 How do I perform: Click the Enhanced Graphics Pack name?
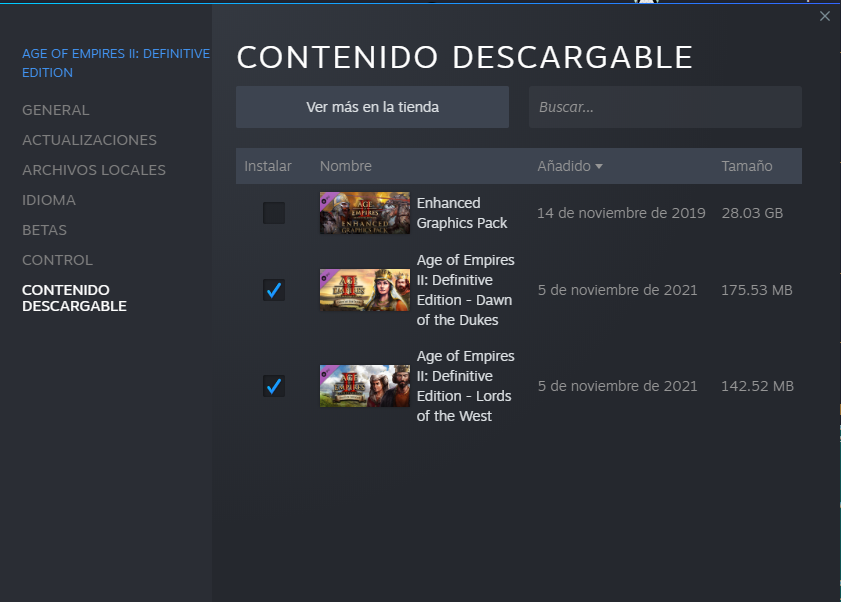click(x=462, y=213)
